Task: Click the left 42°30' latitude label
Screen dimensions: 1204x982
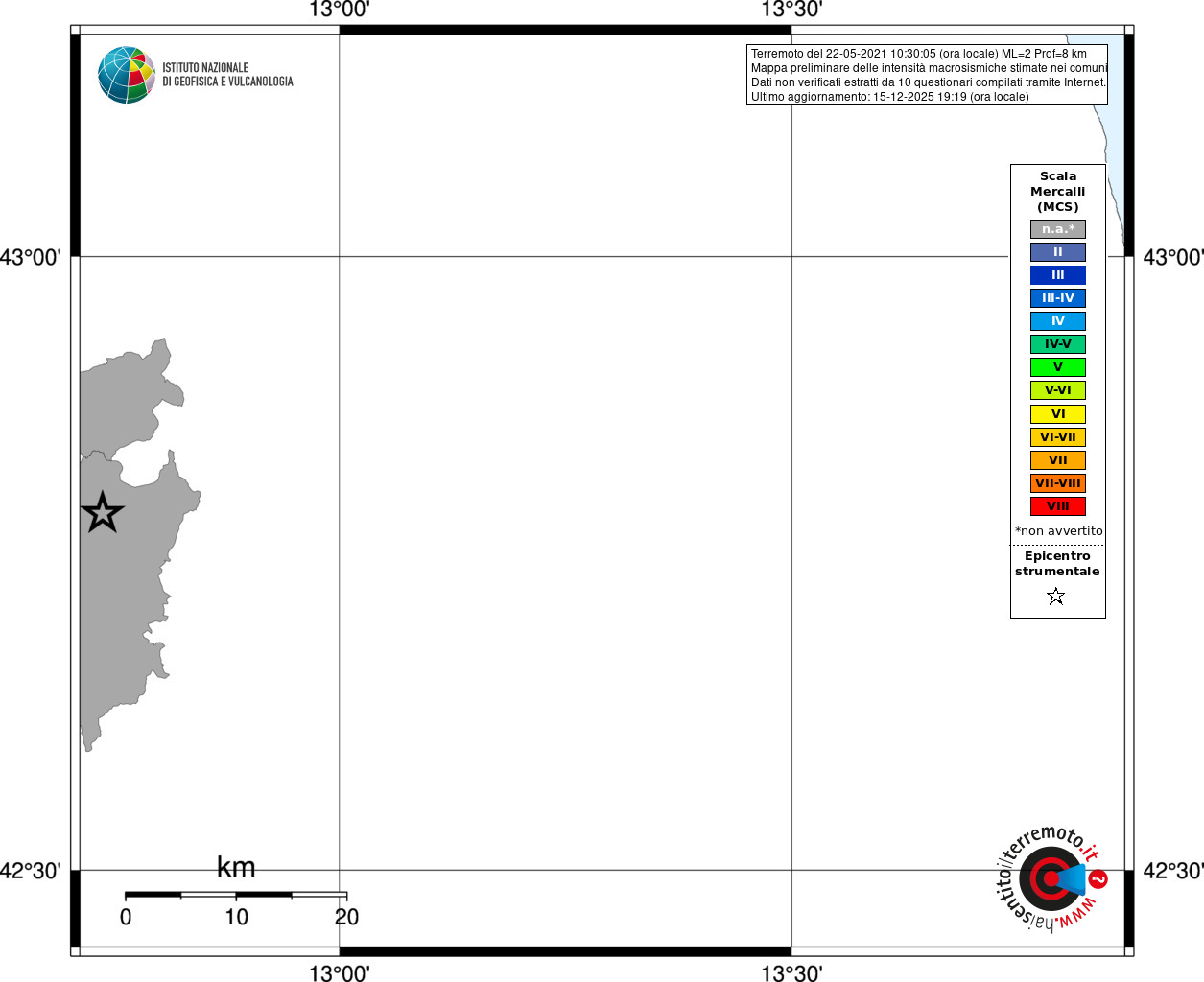Action: click(31, 871)
